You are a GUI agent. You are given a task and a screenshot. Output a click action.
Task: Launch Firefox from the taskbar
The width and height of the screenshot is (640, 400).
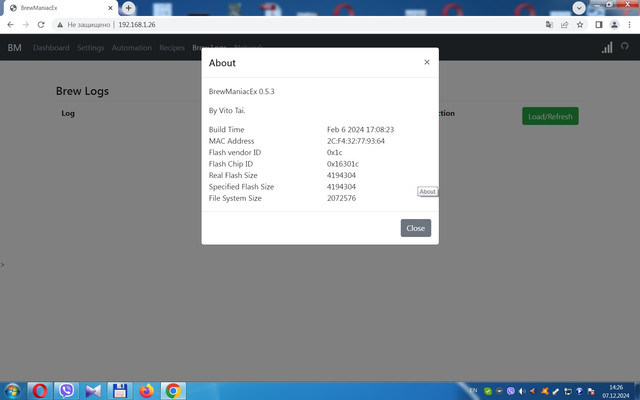pyautogui.click(x=147, y=391)
